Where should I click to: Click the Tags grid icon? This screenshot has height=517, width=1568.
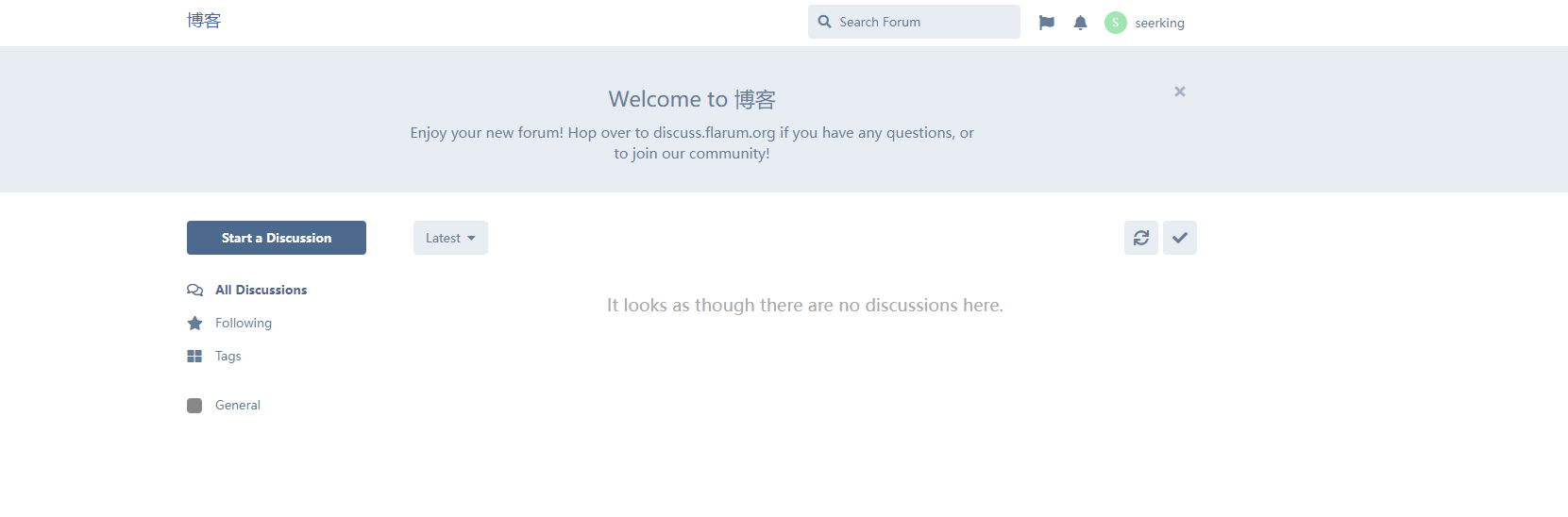pyautogui.click(x=194, y=356)
